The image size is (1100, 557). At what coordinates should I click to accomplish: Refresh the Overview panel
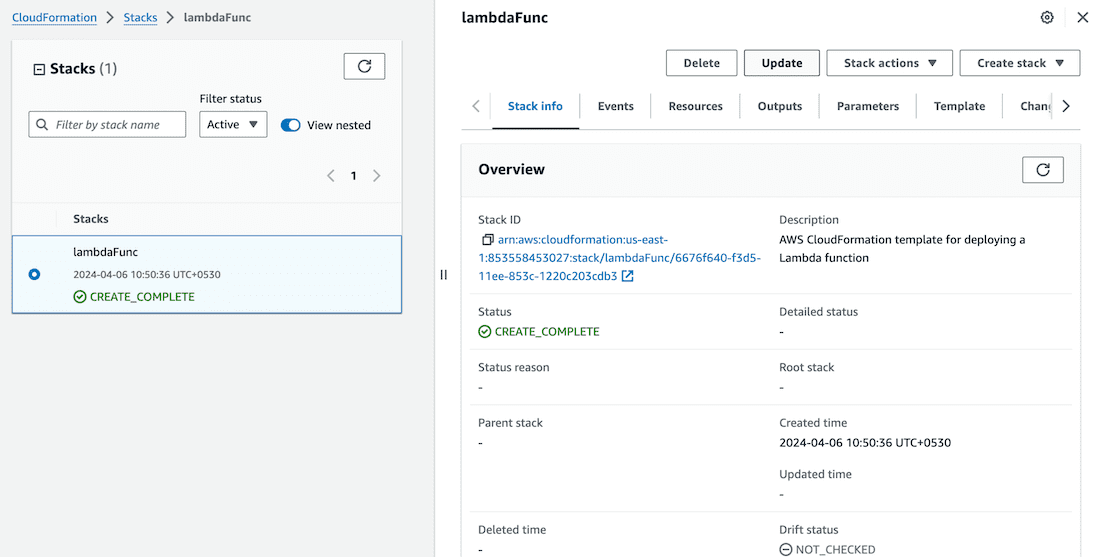(1042, 170)
